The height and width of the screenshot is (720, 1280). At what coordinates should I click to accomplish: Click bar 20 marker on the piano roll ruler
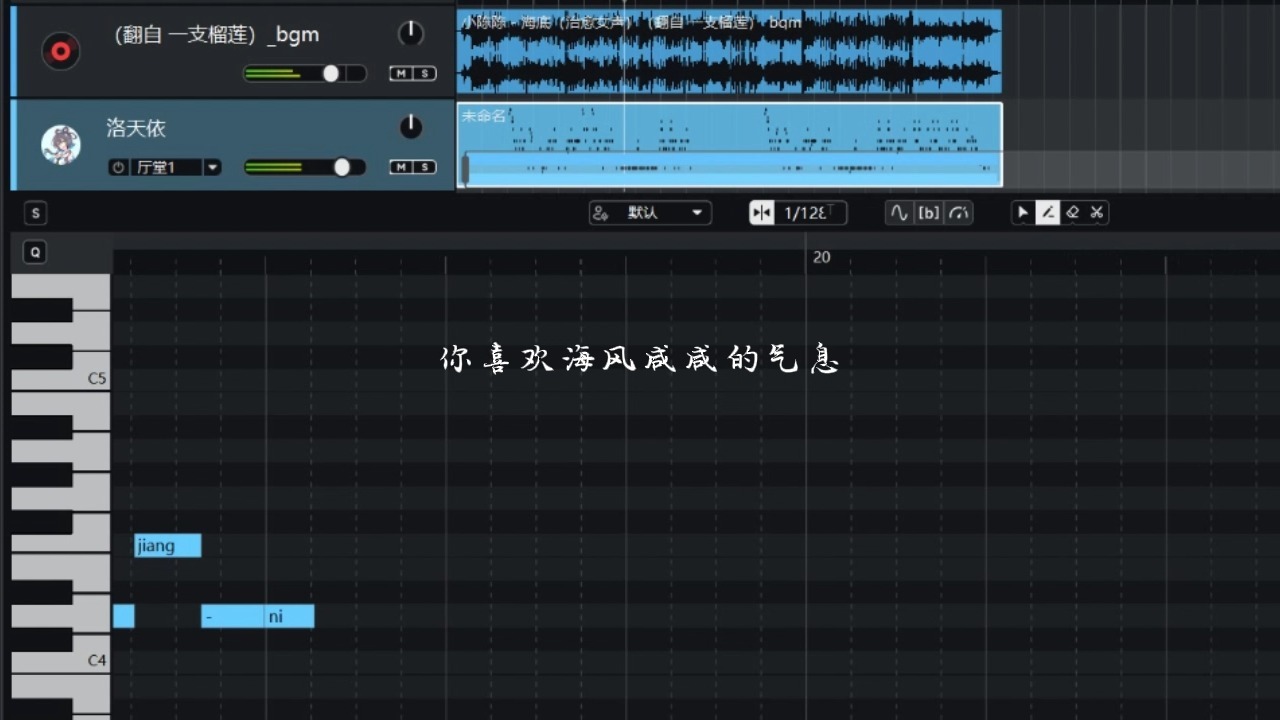click(821, 257)
